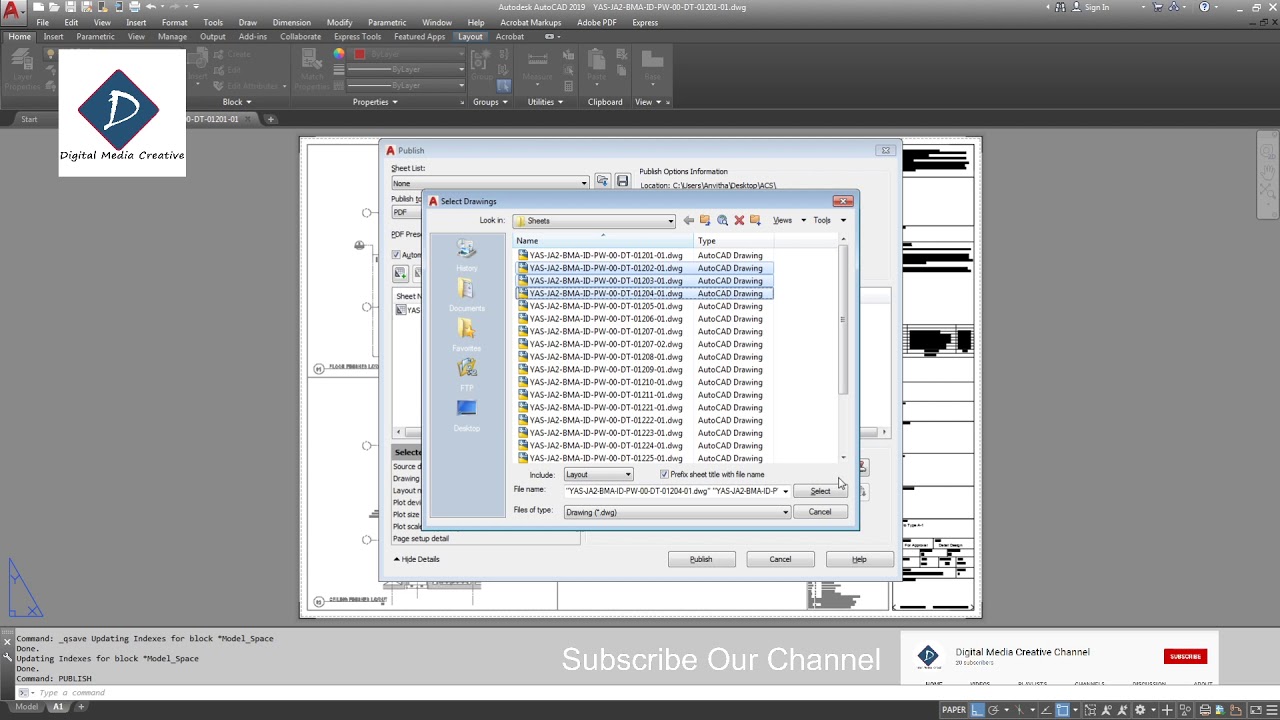Image resolution: width=1280 pixels, height=720 pixels.
Task: Switch to the Featured Apps ribbon tab
Action: point(419,37)
